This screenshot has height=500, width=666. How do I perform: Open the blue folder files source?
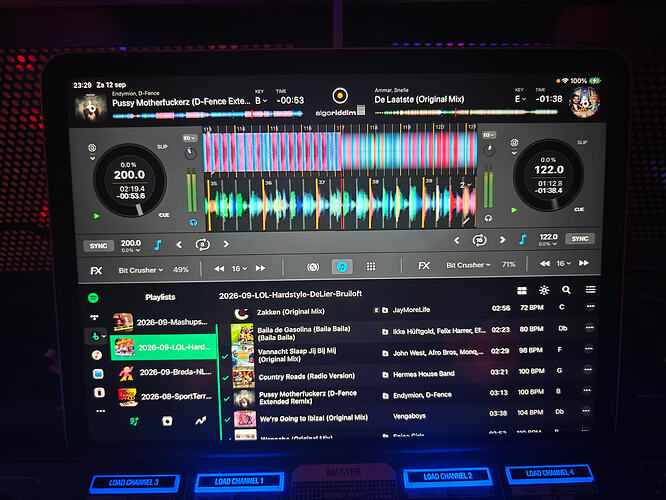click(x=98, y=374)
